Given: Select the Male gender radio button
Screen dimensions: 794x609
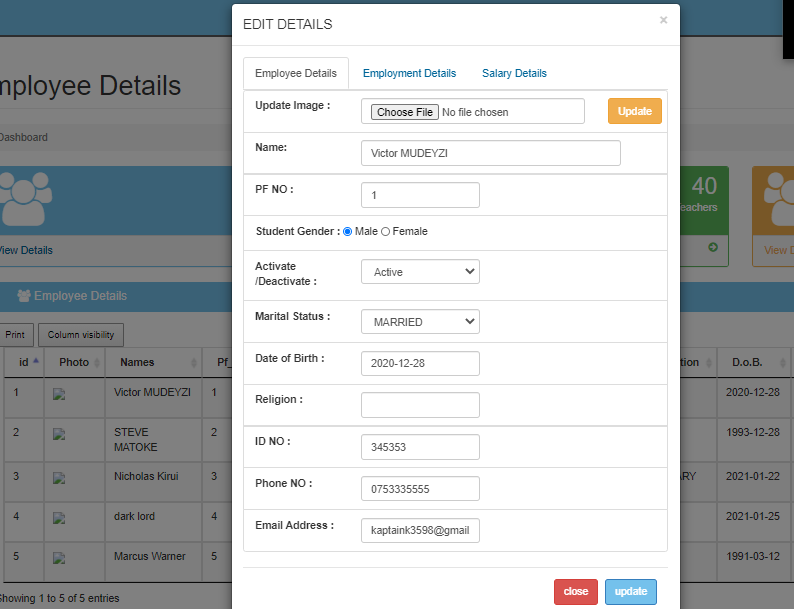Looking at the screenshot, I should tap(348, 232).
